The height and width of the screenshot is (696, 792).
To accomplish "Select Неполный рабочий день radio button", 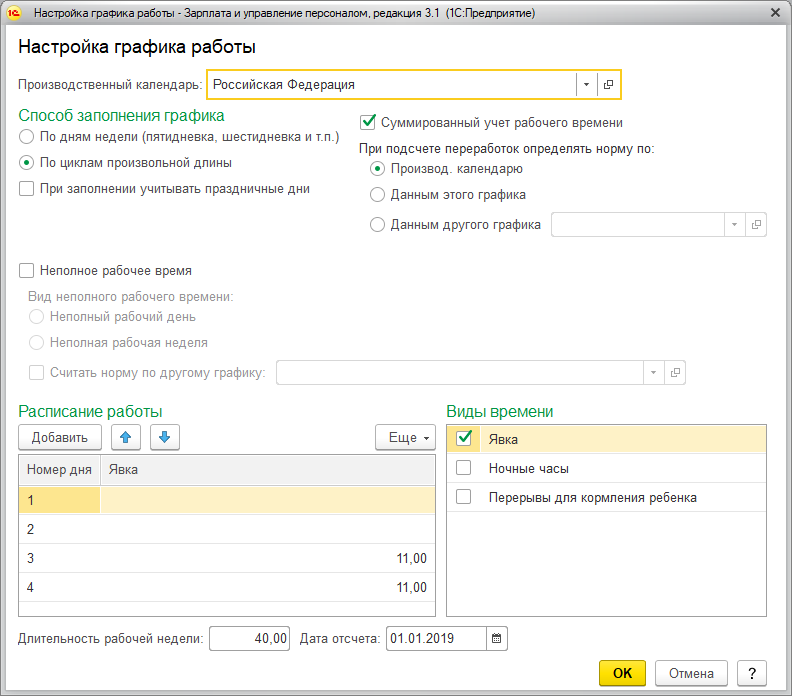I will pyautogui.click(x=36, y=317).
